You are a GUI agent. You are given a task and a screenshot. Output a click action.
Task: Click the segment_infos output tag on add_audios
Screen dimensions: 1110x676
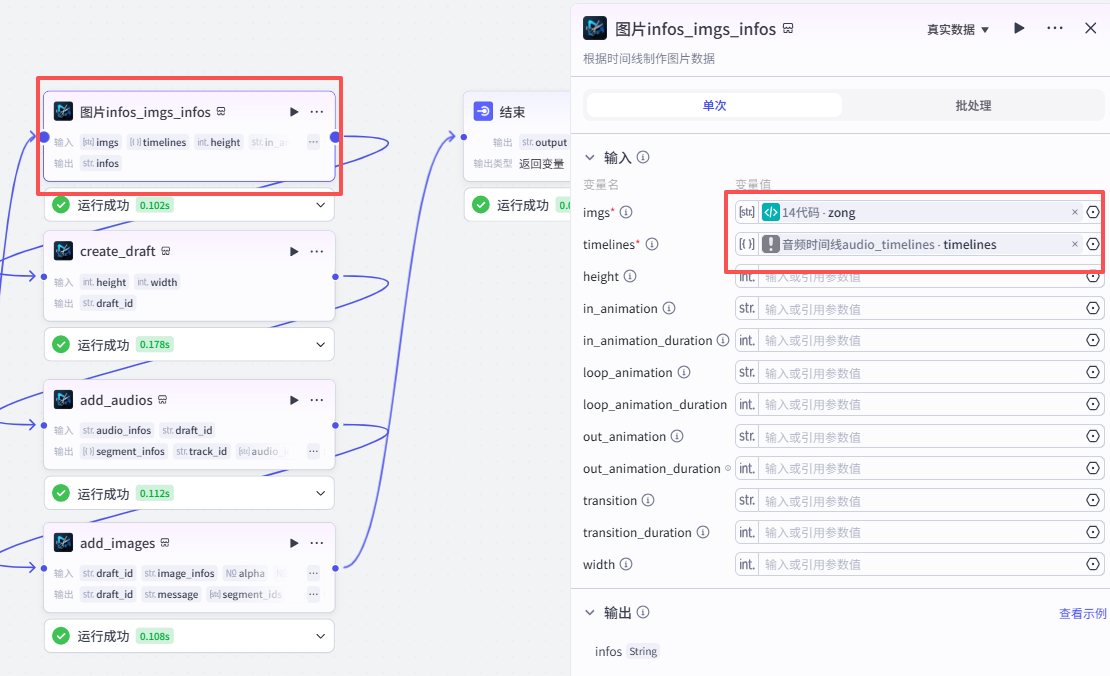124,451
